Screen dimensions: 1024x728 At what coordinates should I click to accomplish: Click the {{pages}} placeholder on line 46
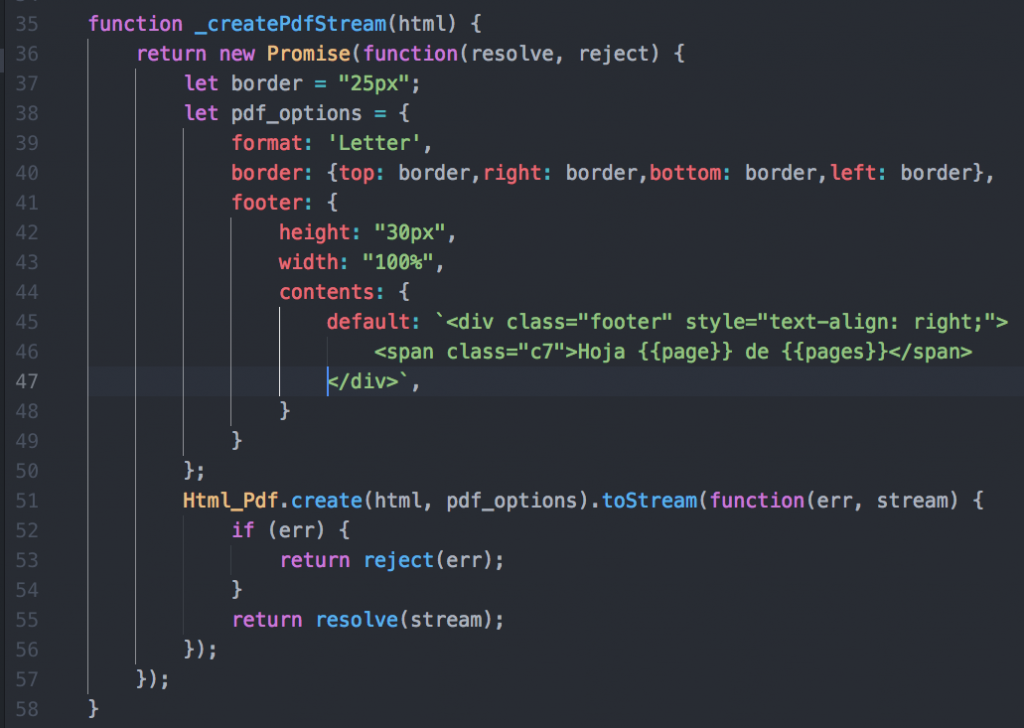pos(834,352)
